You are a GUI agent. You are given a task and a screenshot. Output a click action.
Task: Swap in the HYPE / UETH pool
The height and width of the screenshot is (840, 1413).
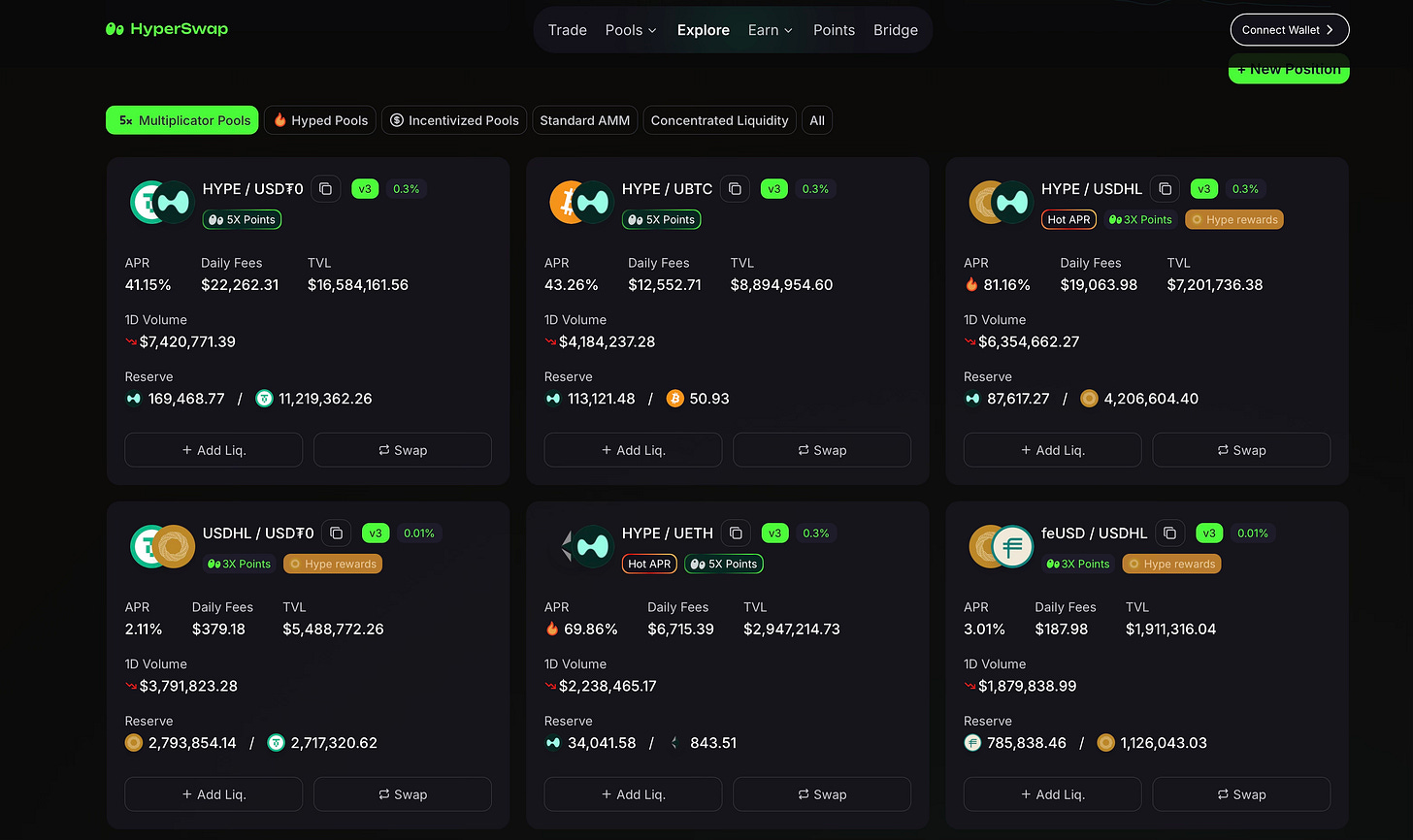[822, 794]
